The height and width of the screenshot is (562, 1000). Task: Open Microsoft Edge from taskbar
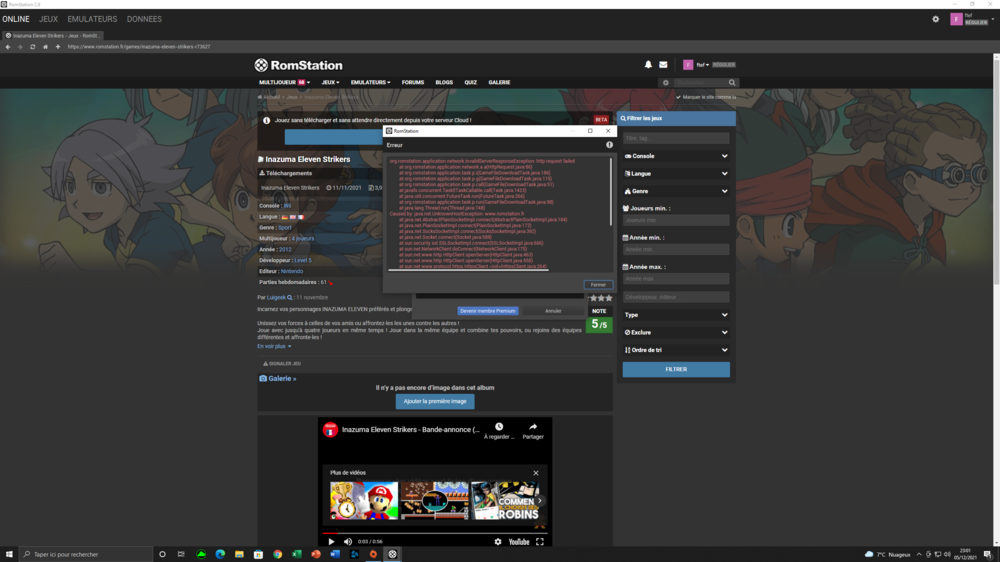coord(220,554)
